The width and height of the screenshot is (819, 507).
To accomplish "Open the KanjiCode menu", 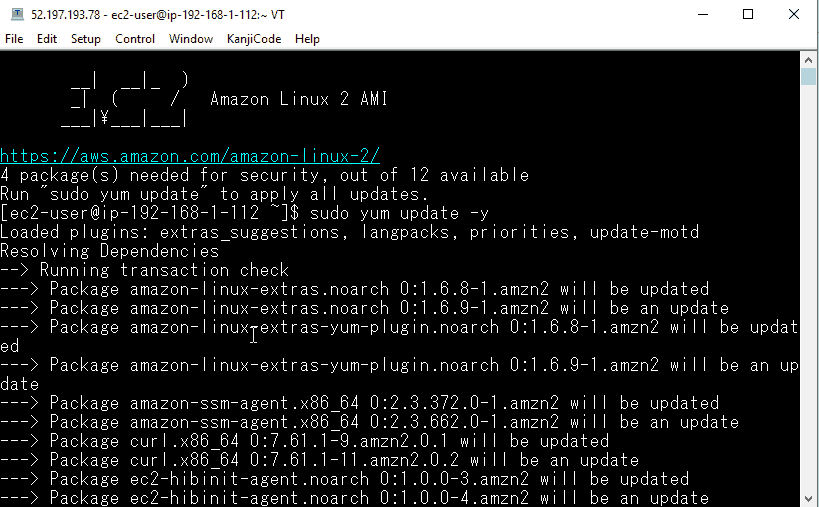I will [x=254, y=39].
